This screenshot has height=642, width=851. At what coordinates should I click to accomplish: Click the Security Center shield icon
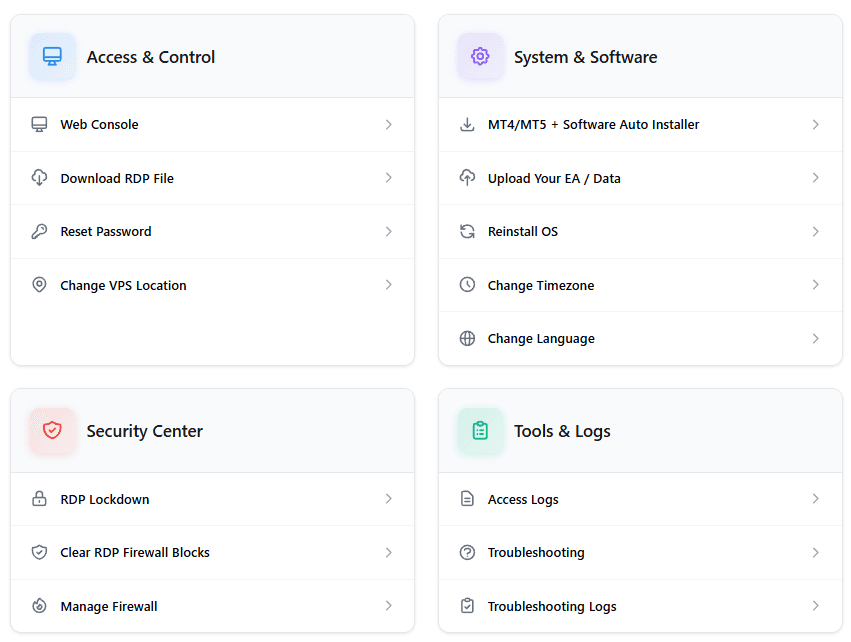pyautogui.click(x=52, y=430)
